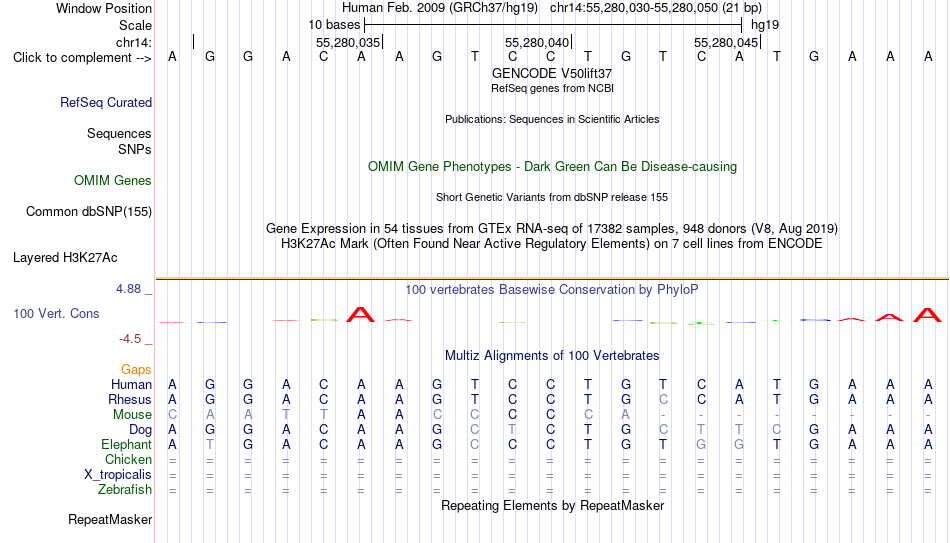Click 'Human Feb. 2009 (GRCh37/hg19)' assembly text

pos(440,8)
